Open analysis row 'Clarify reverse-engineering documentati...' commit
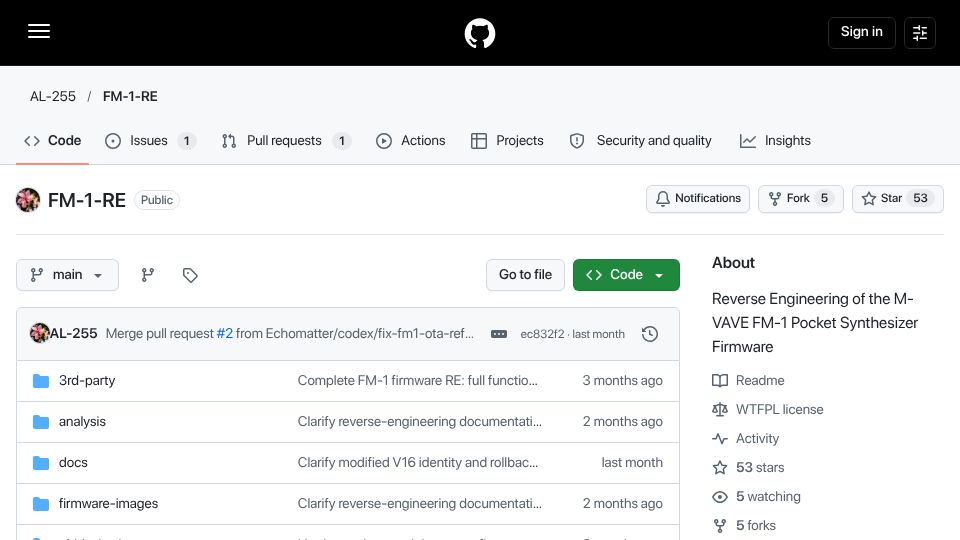The height and width of the screenshot is (540, 960). click(x=419, y=421)
